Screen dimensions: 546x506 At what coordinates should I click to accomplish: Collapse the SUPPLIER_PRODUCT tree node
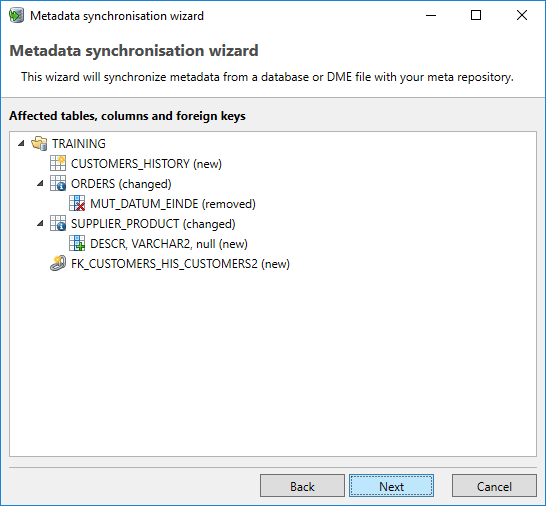click(40, 224)
